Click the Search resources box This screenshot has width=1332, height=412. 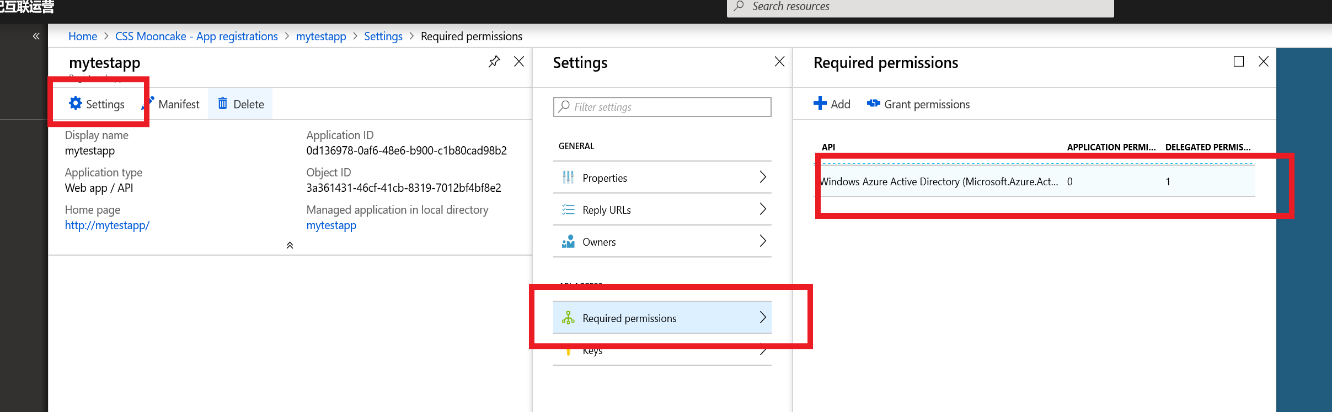[920, 7]
